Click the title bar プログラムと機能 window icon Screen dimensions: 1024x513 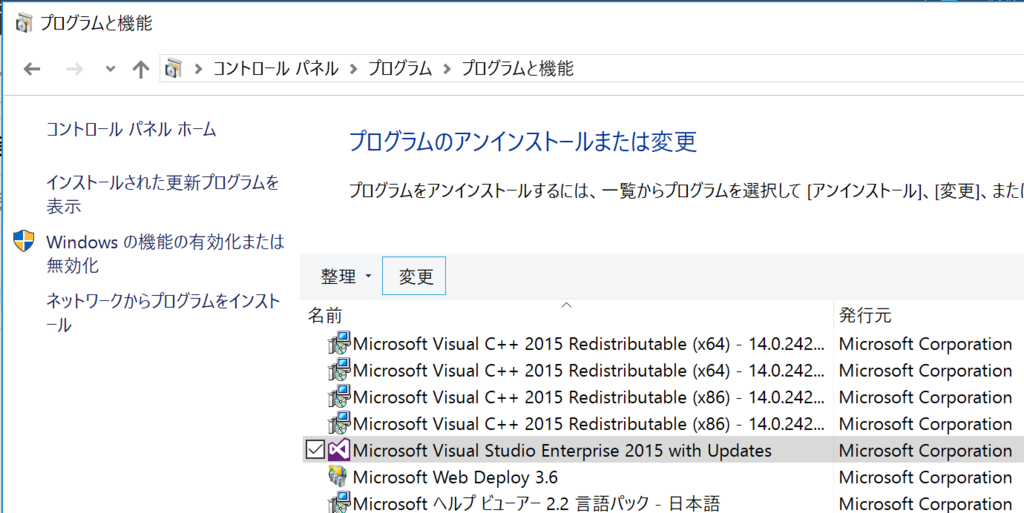[23, 24]
